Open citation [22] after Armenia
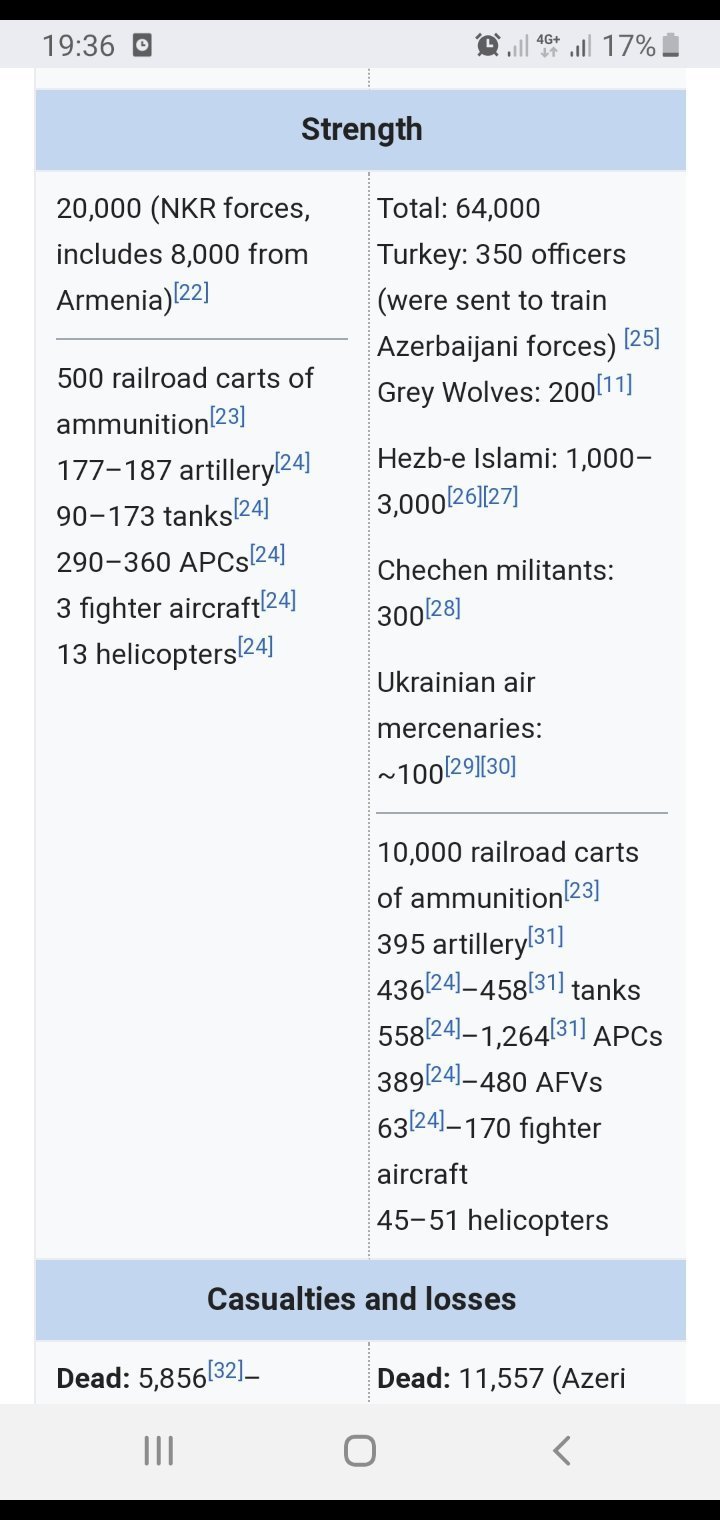Viewport: 720px width, 1520px height. pyautogui.click(x=191, y=293)
